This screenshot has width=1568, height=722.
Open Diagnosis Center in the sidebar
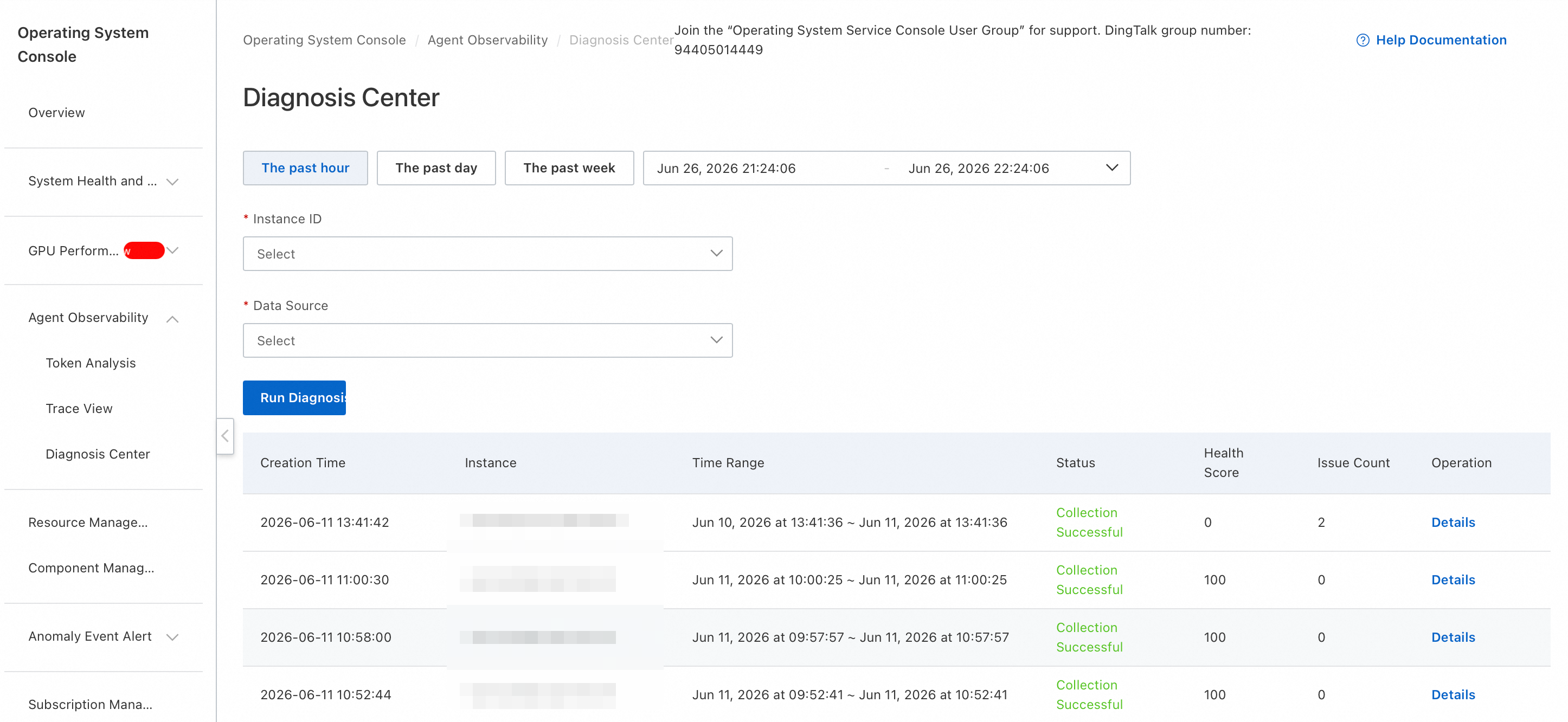coord(98,454)
